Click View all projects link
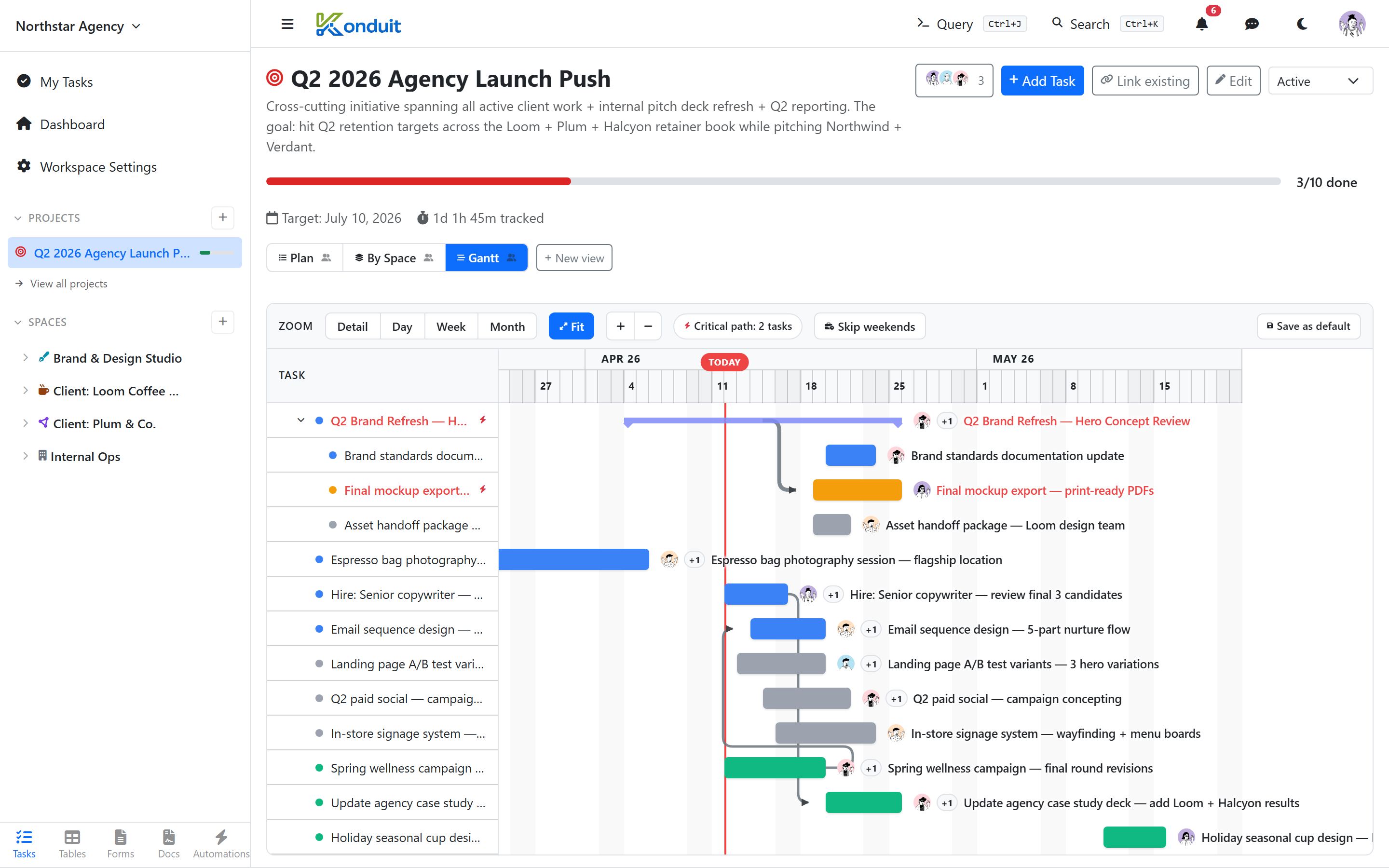Image resolution: width=1389 pixels, height=868 pixels. [61, 284]
